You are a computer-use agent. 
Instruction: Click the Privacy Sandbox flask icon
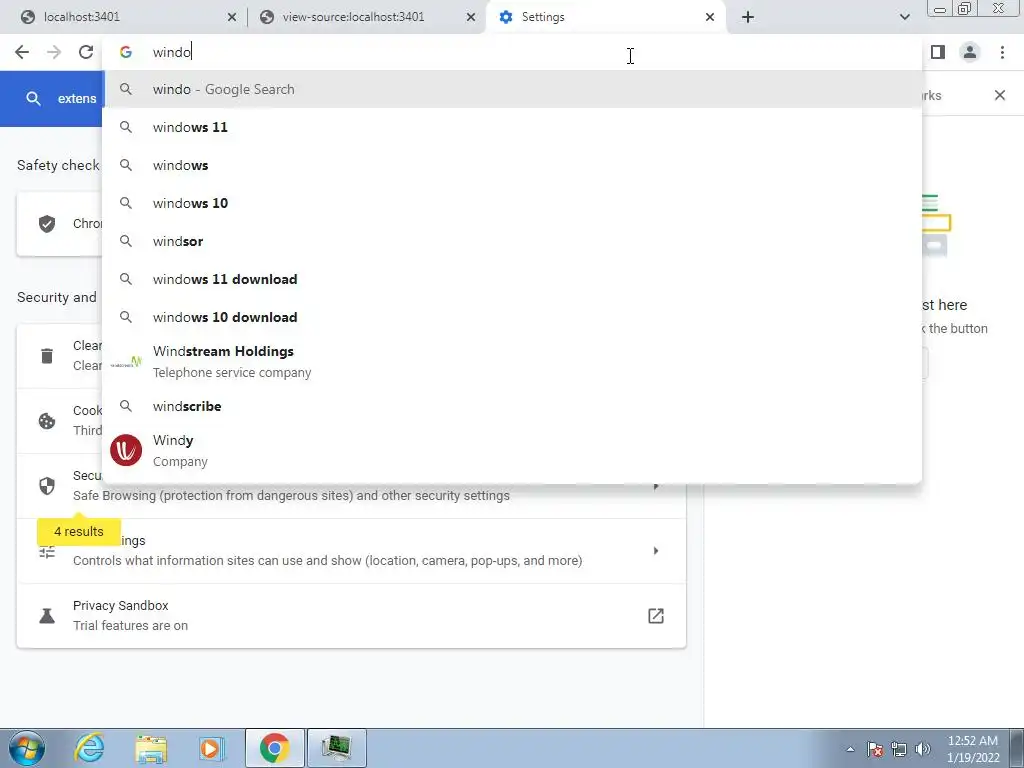click(47, 616)
